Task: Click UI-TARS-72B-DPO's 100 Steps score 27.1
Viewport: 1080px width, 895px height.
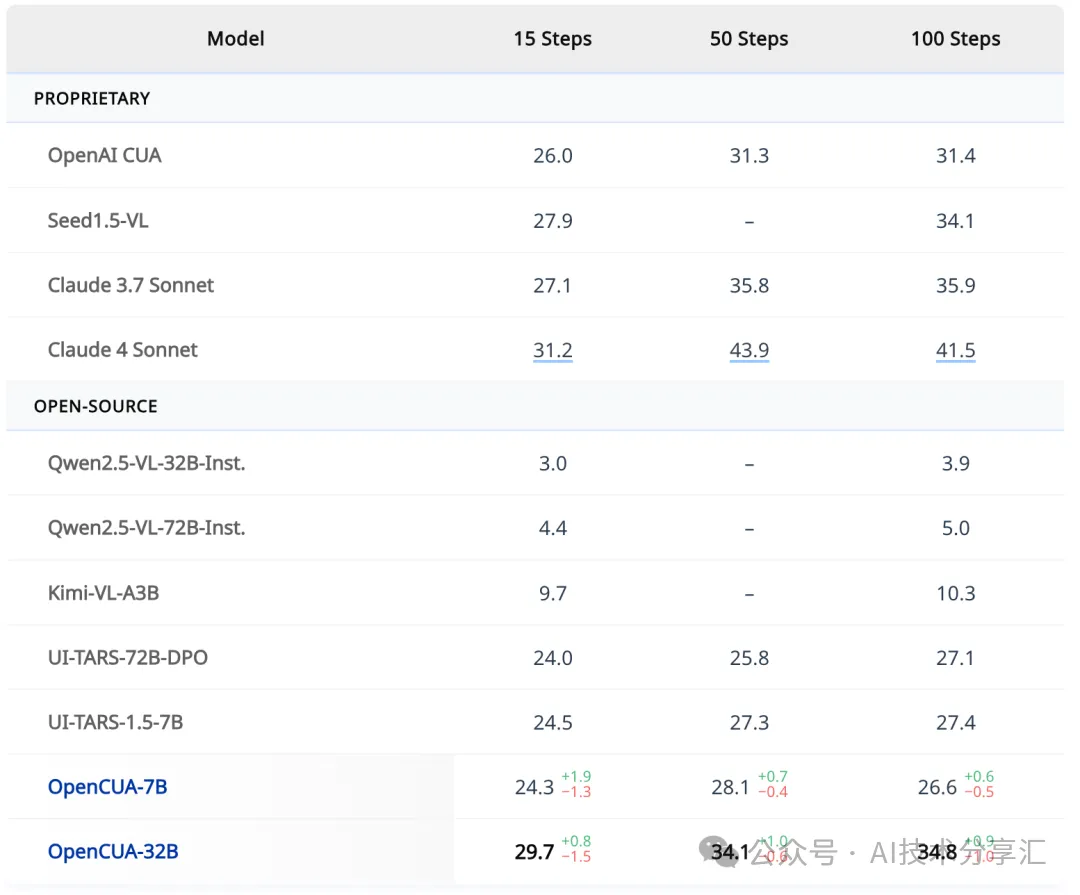Action: 955,659
